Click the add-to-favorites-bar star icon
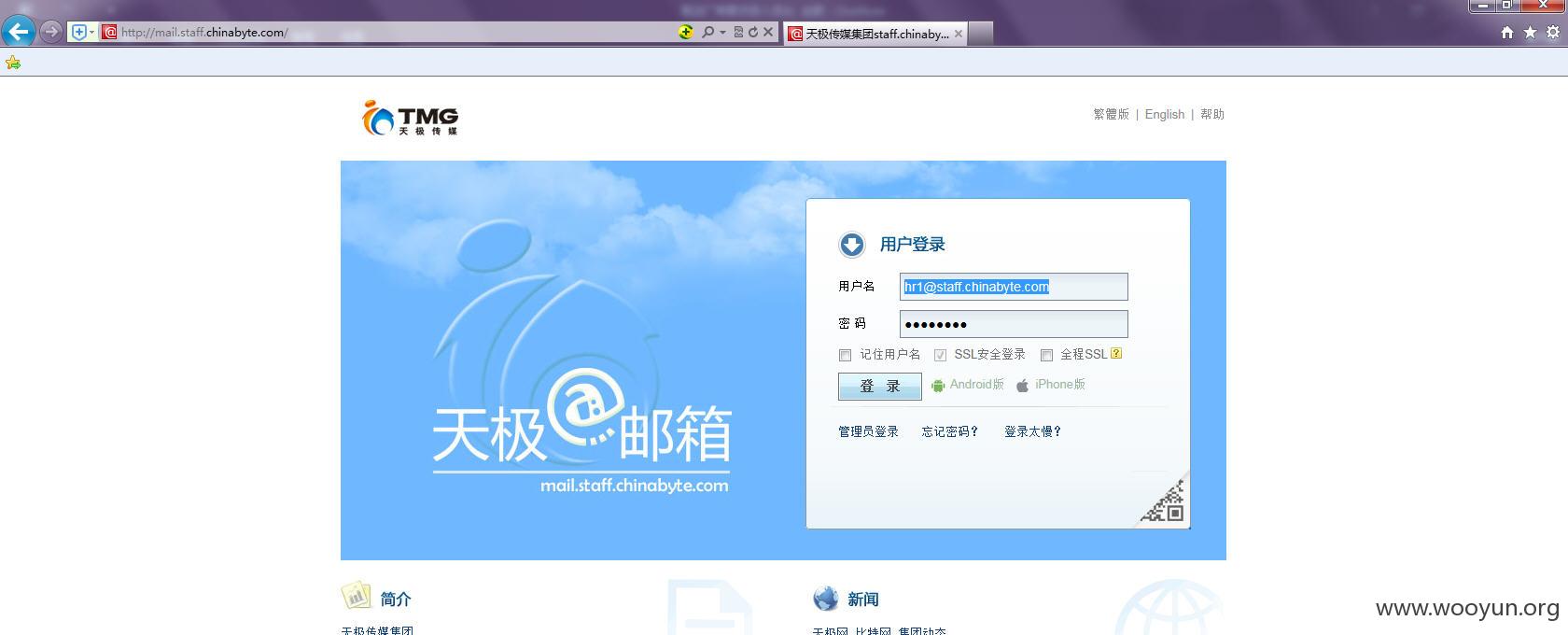 coord(13,63)
